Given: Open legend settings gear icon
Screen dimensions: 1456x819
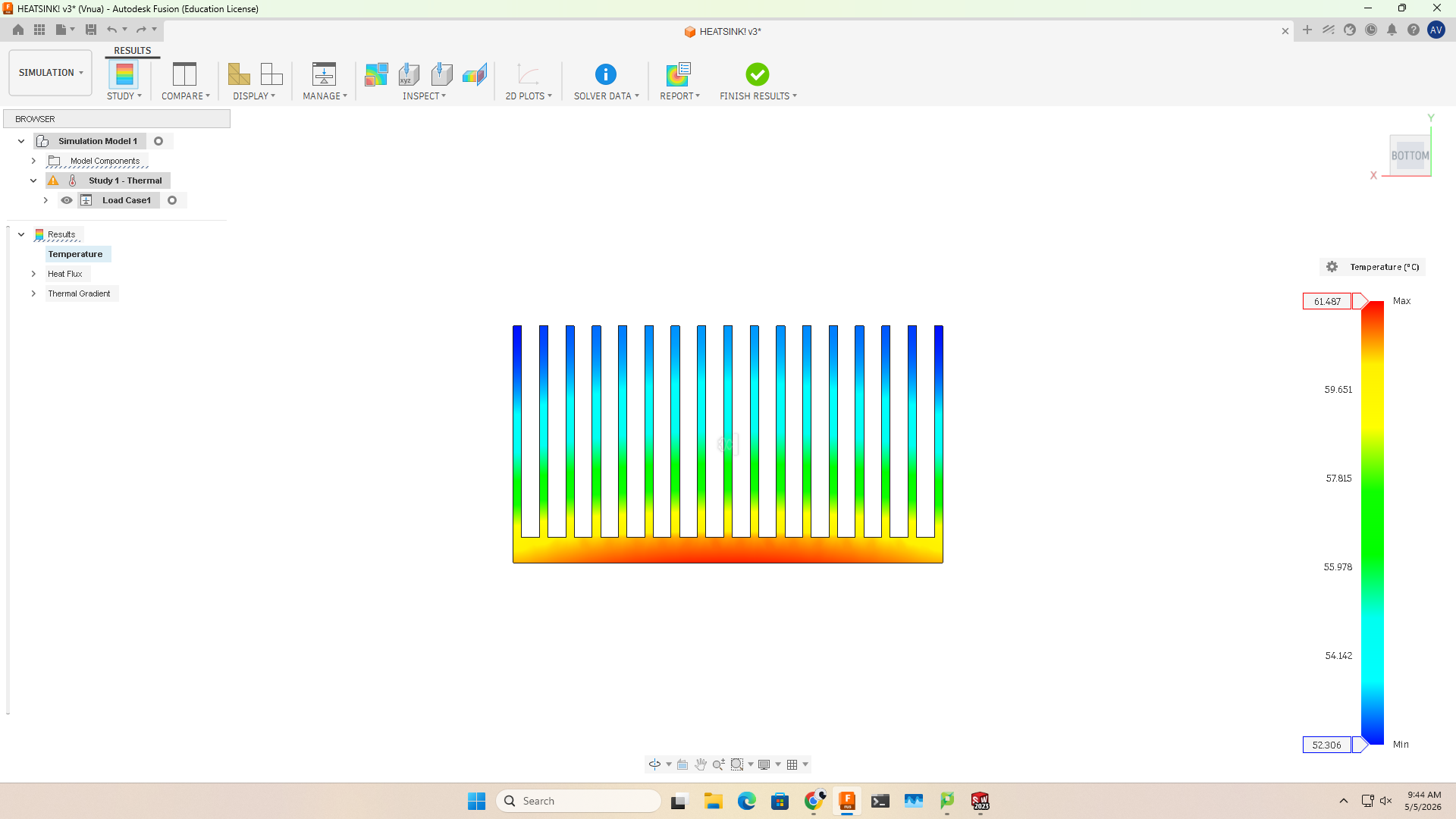Looking at the screenshot, I should pyautogui.click(x=1332, y=267).
